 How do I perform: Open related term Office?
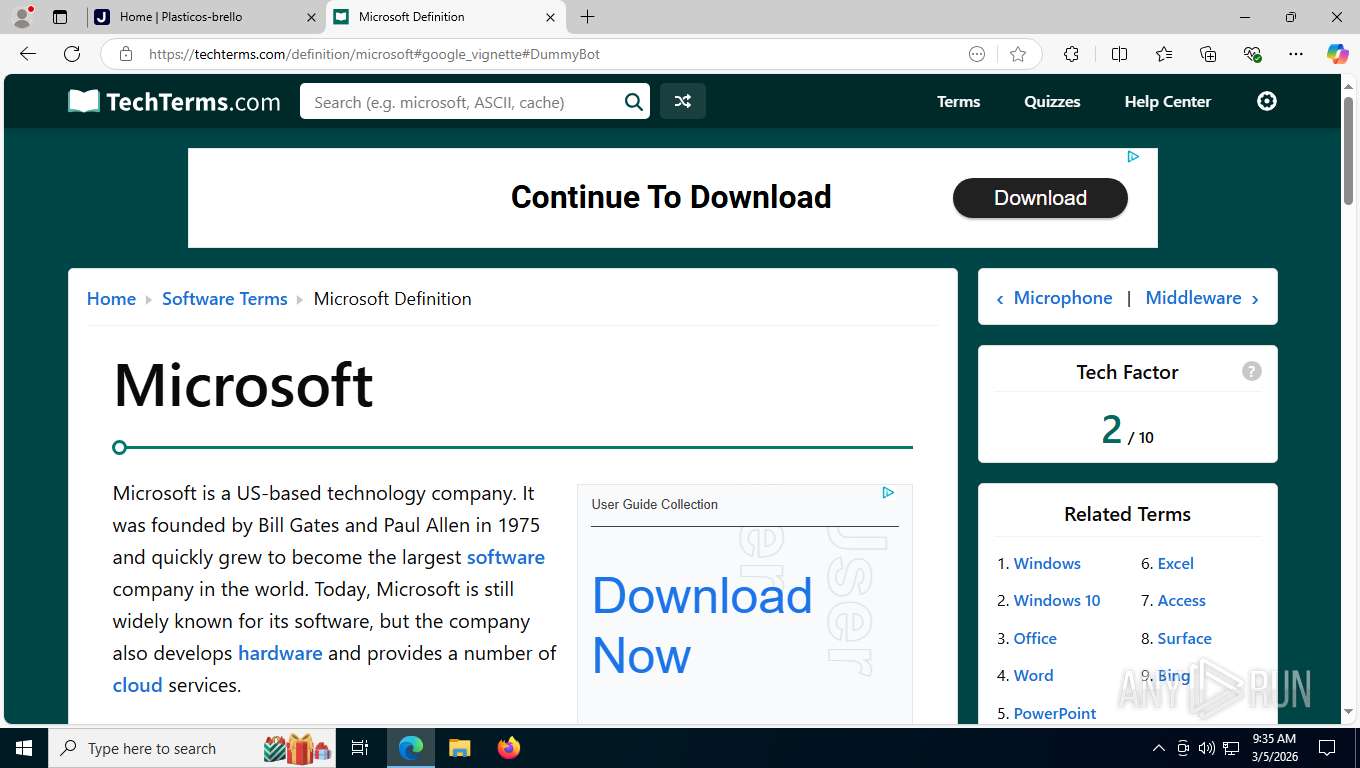(x=1035, y=638)
